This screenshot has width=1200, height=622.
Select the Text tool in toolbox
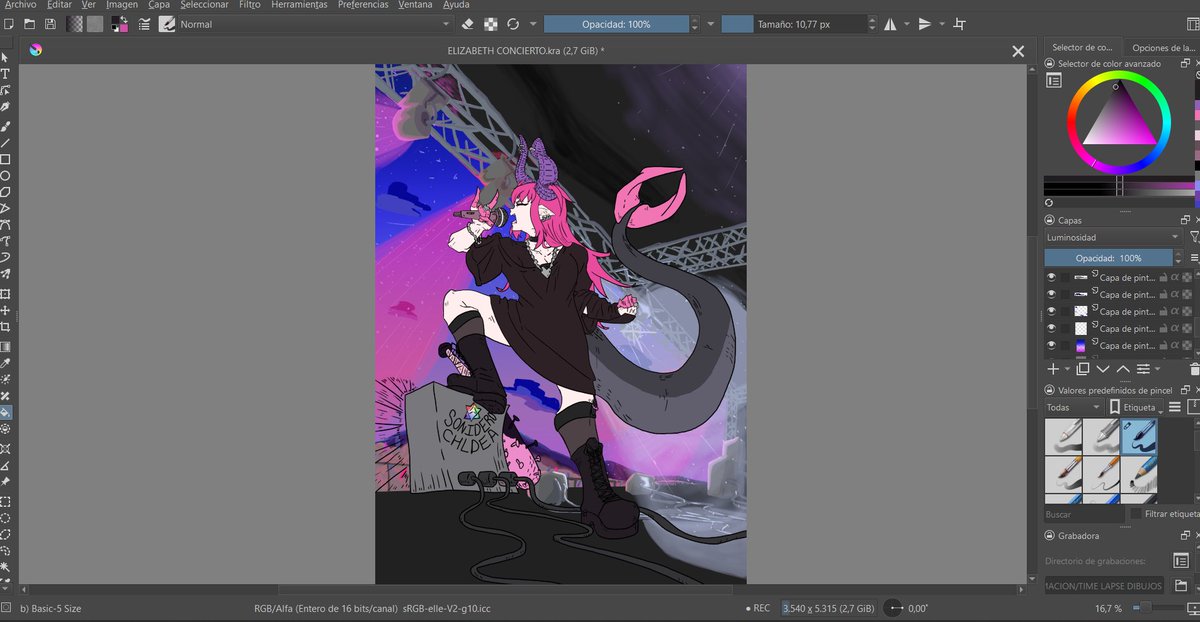point(5,74)
